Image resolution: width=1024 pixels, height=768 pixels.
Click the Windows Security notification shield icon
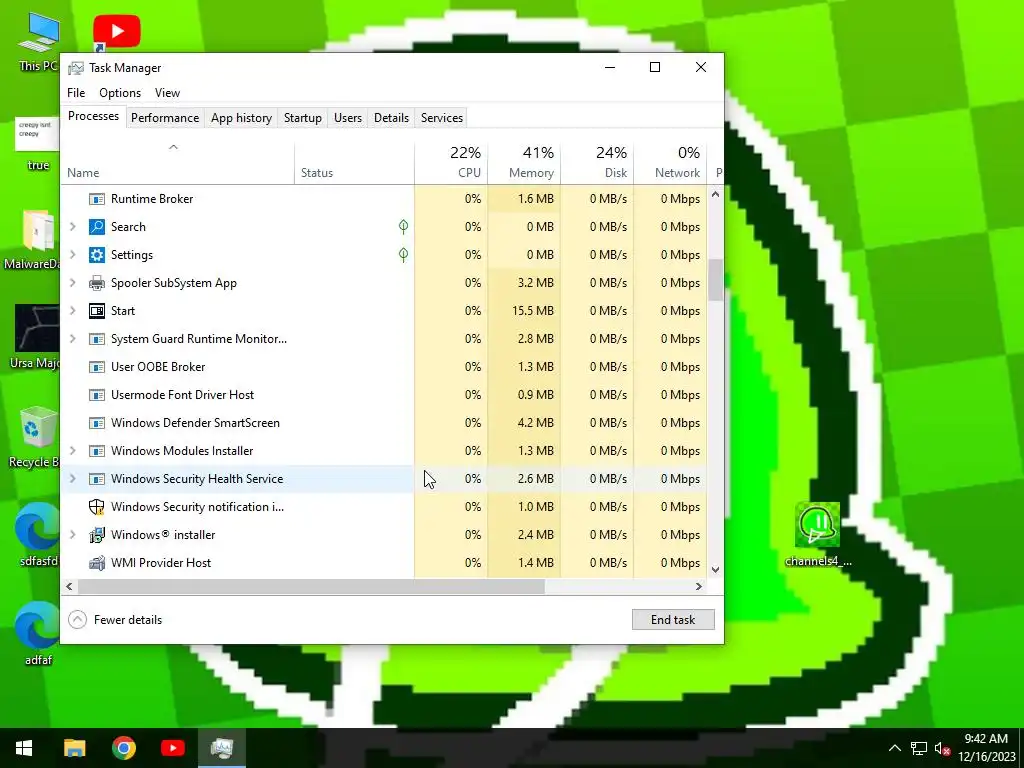click(x=97, y=507)
